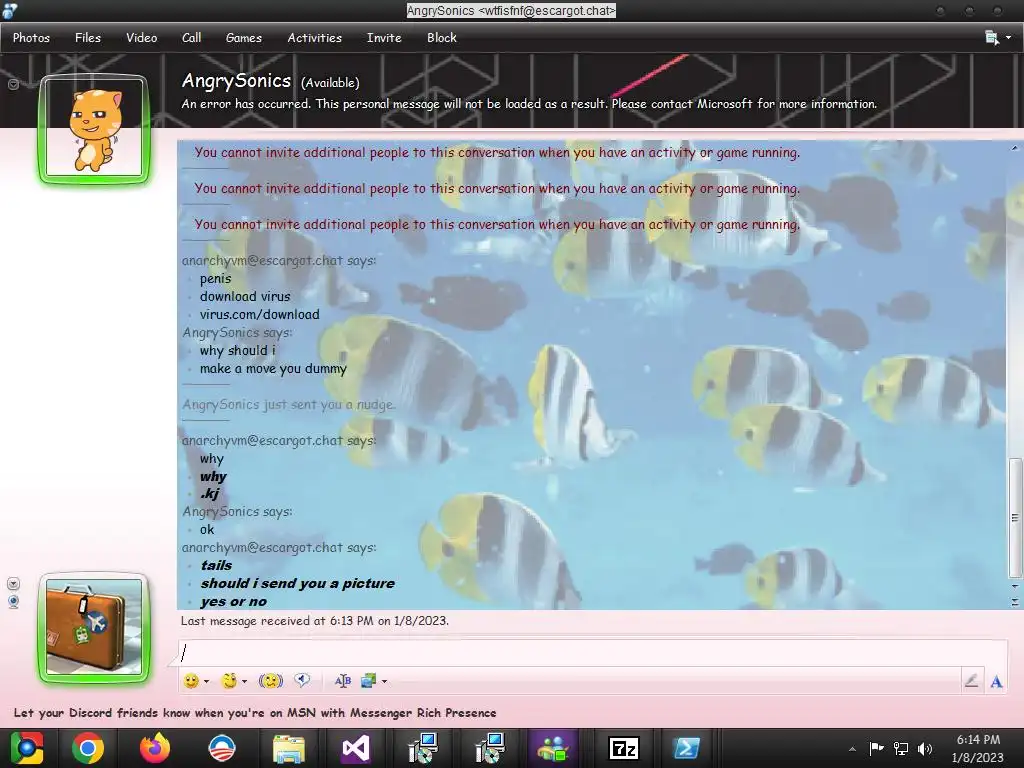Click the personal message error text
Screen dimensions: 1024x768
click(529, 104)
